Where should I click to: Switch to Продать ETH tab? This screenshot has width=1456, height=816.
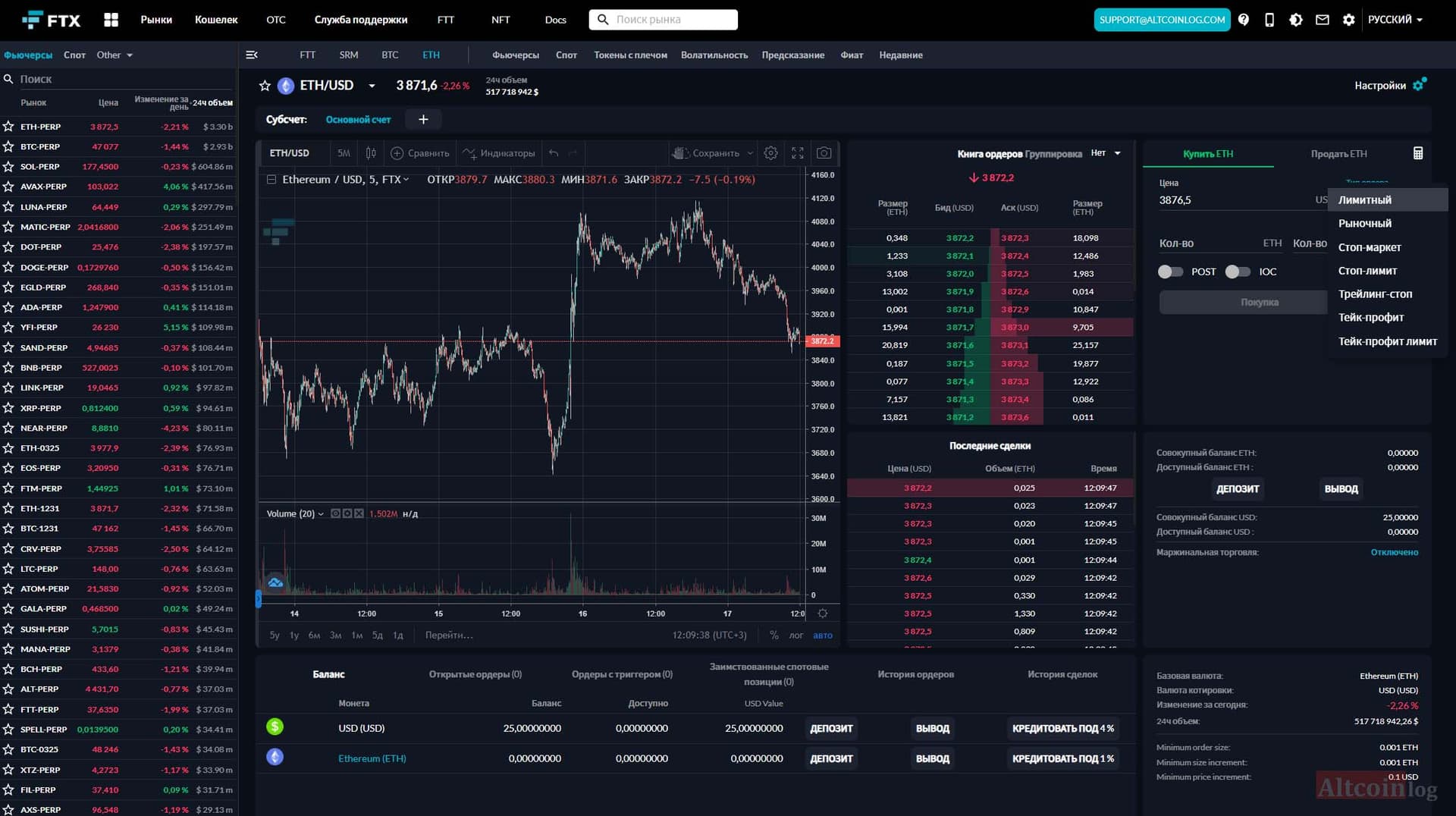[1339, 153]
